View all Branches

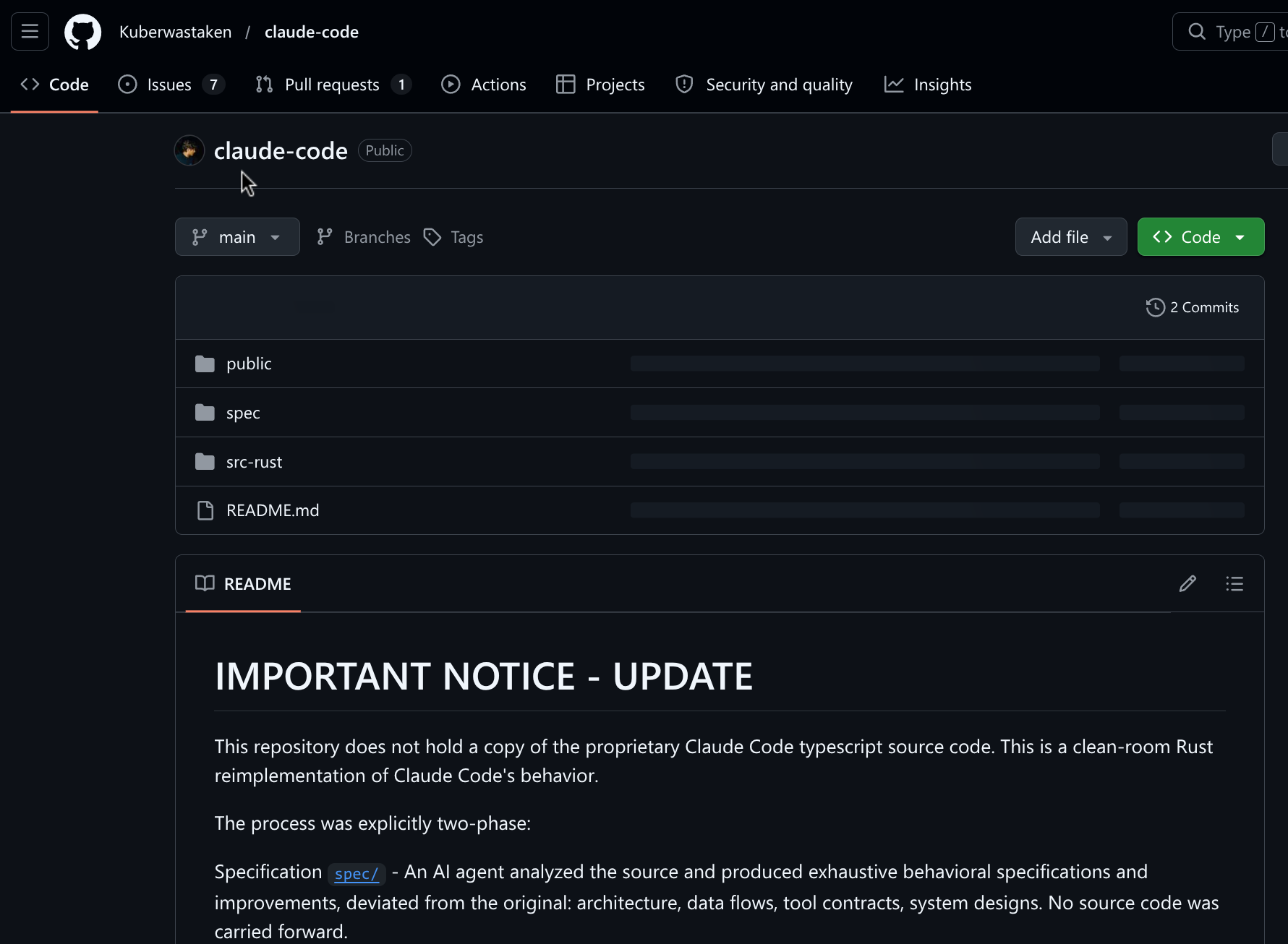(x=364, y=237)
